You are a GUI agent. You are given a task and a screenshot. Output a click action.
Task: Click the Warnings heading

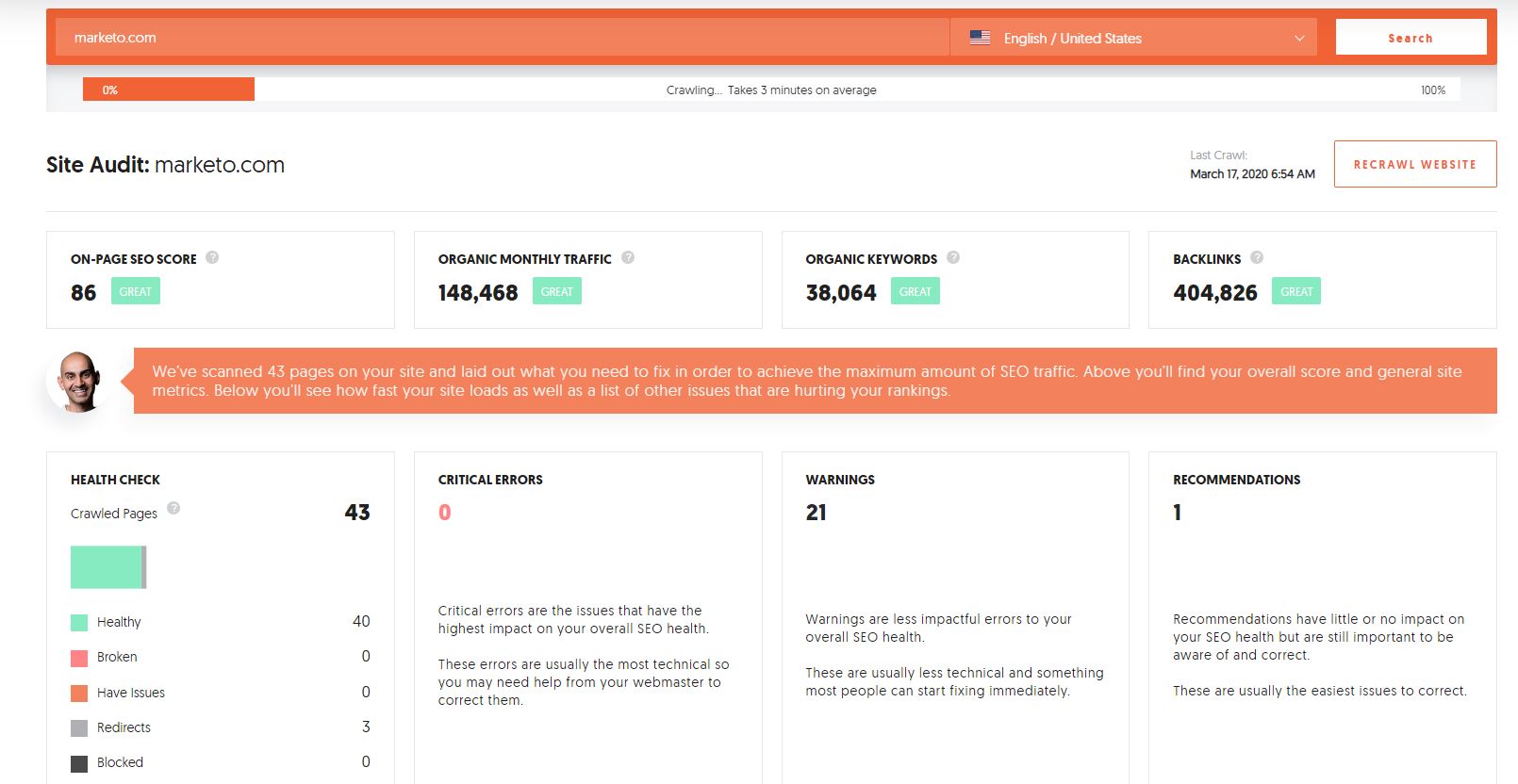(x=840, y=480)
